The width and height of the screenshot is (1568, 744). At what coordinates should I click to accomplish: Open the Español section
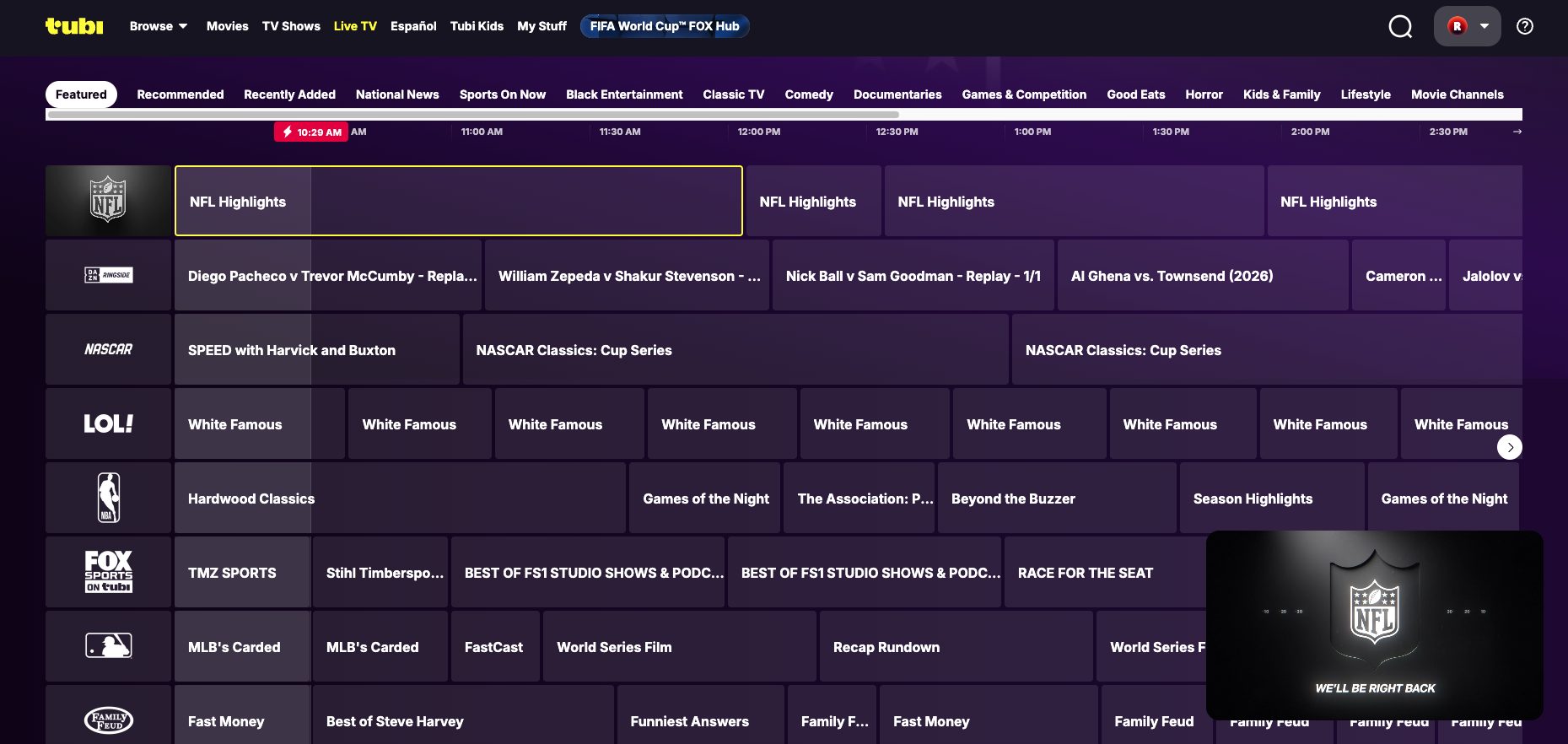(x=413, y=26)
